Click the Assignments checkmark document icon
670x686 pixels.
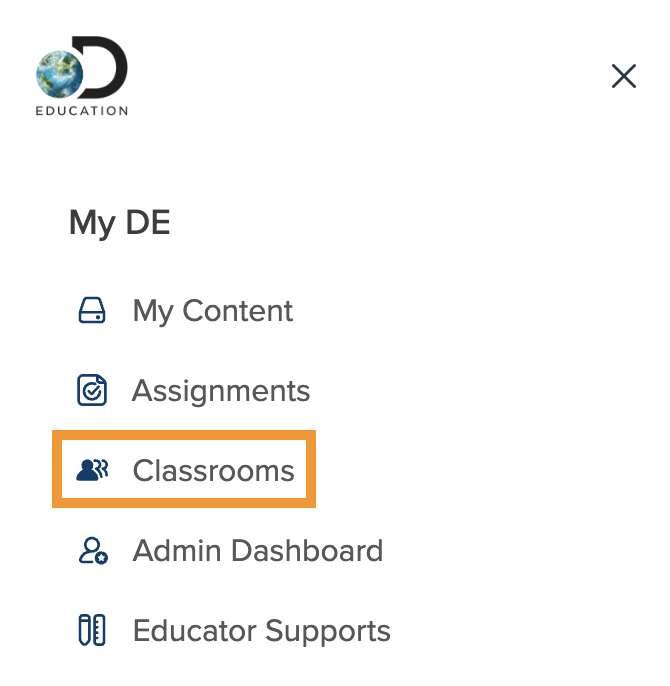tap(92, 390)
